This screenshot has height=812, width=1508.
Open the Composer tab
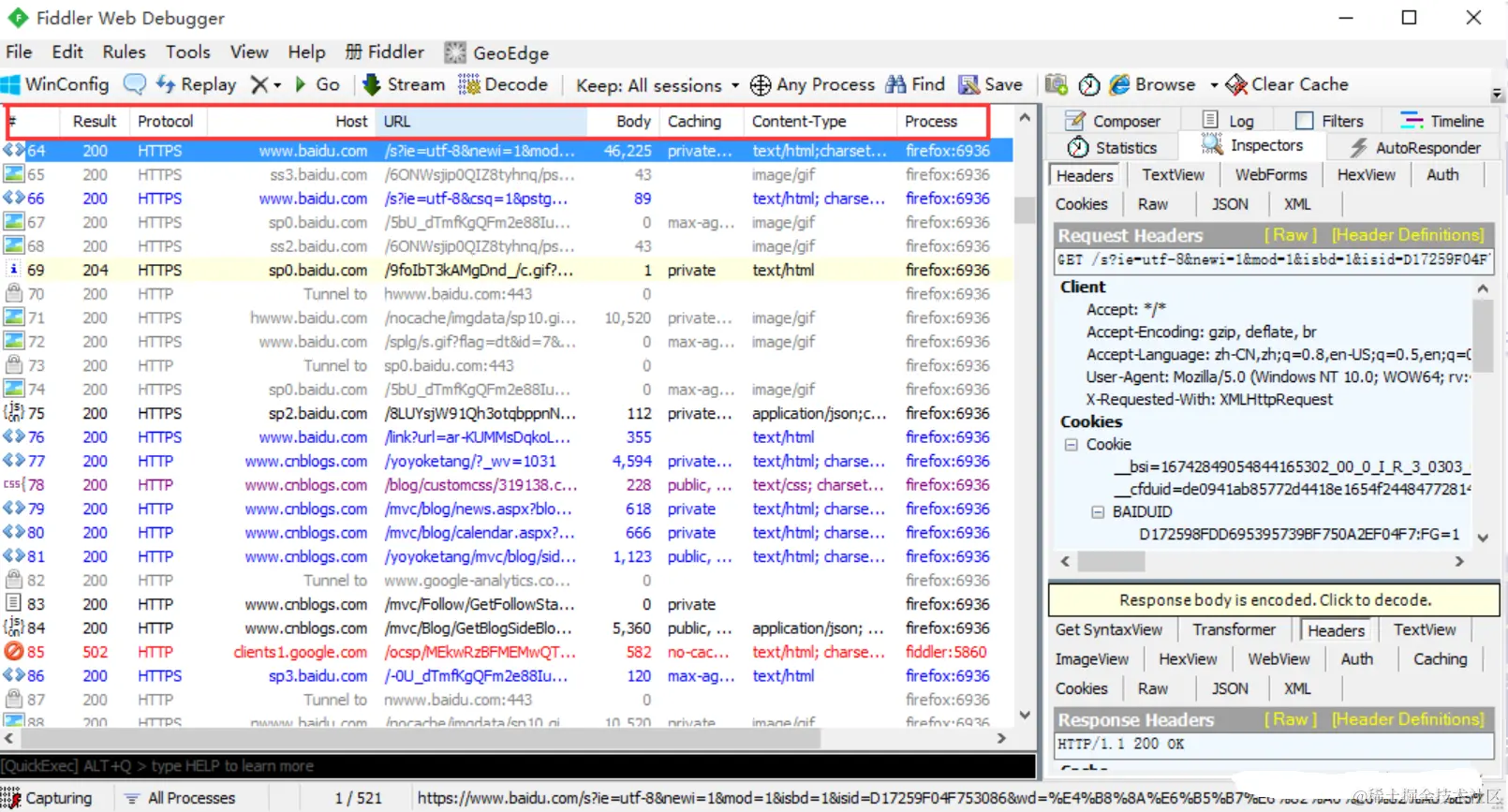1114,121
